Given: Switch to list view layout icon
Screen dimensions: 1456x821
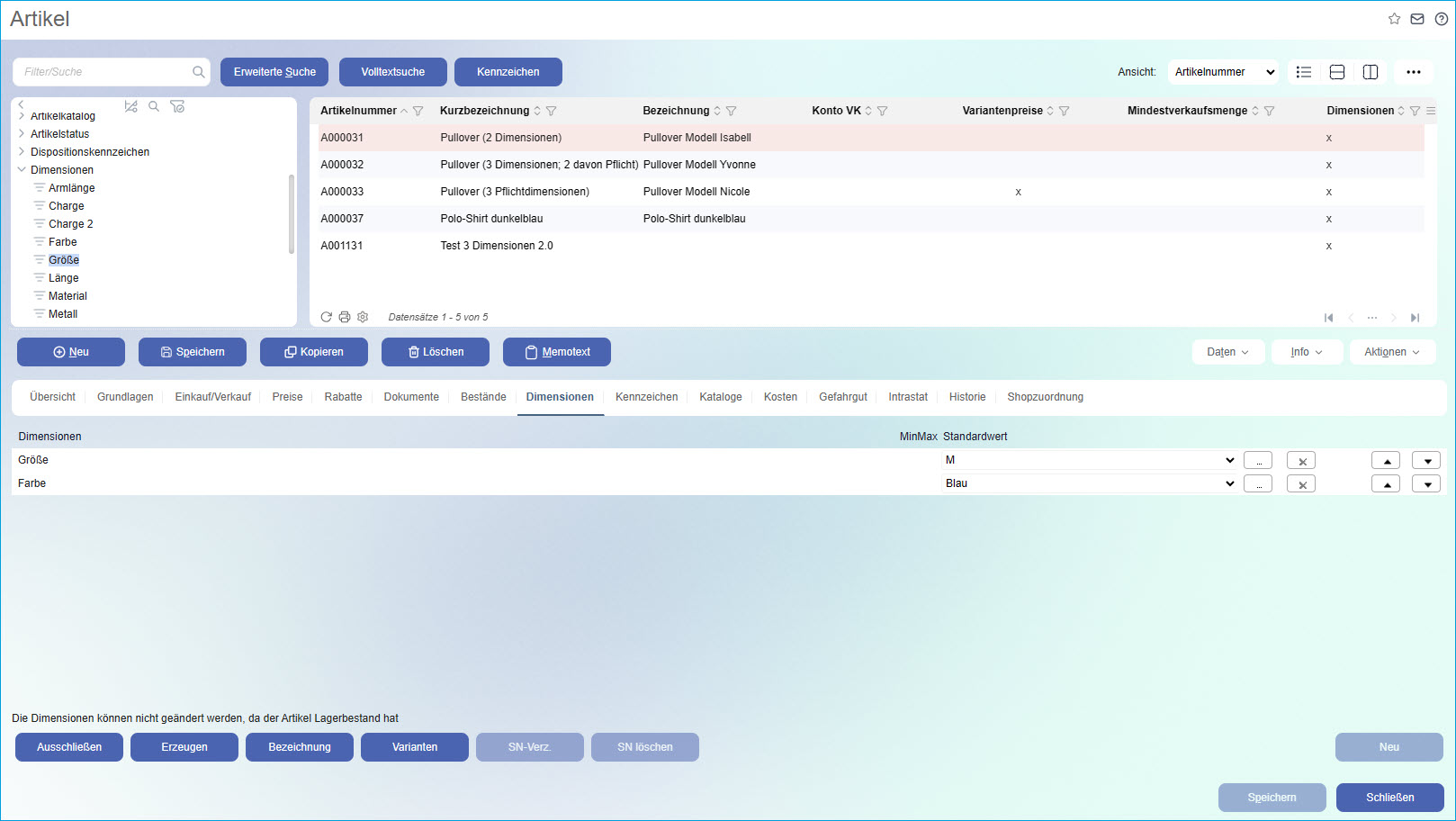Looking at the screenshot, I should [1303, 72].
